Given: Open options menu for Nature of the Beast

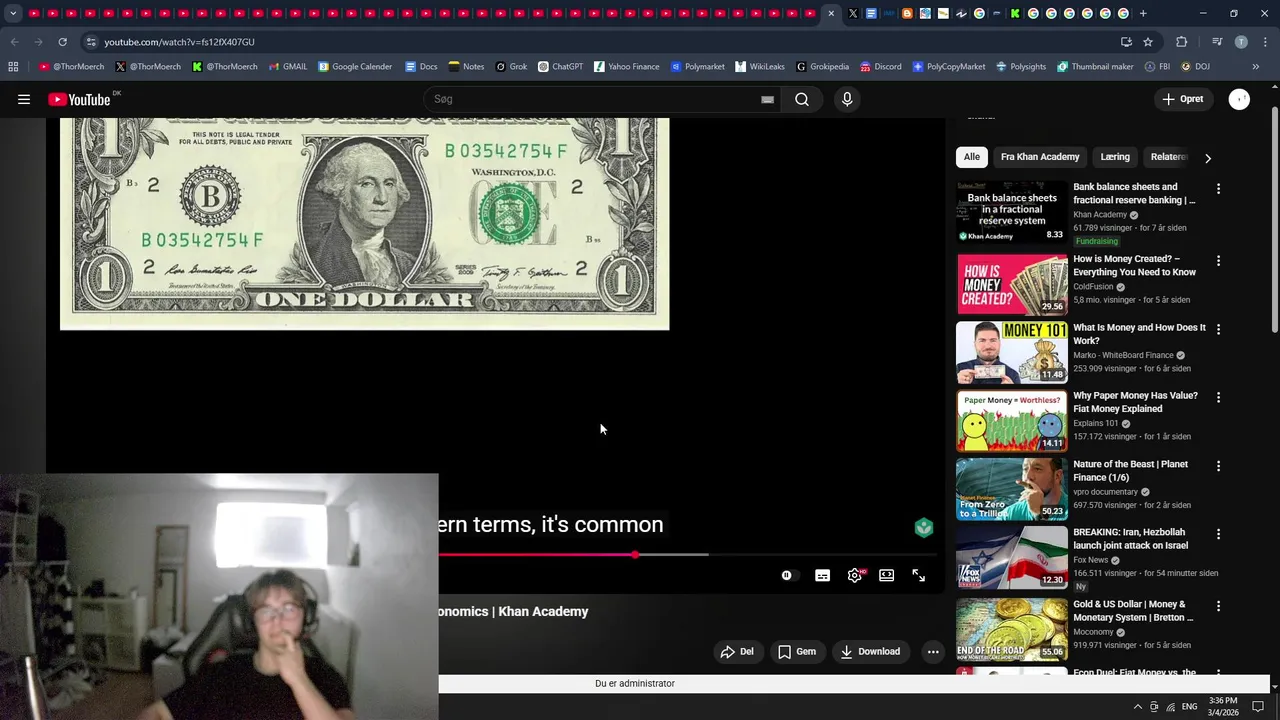Looking at the screenshot, I should [1218, 466].
